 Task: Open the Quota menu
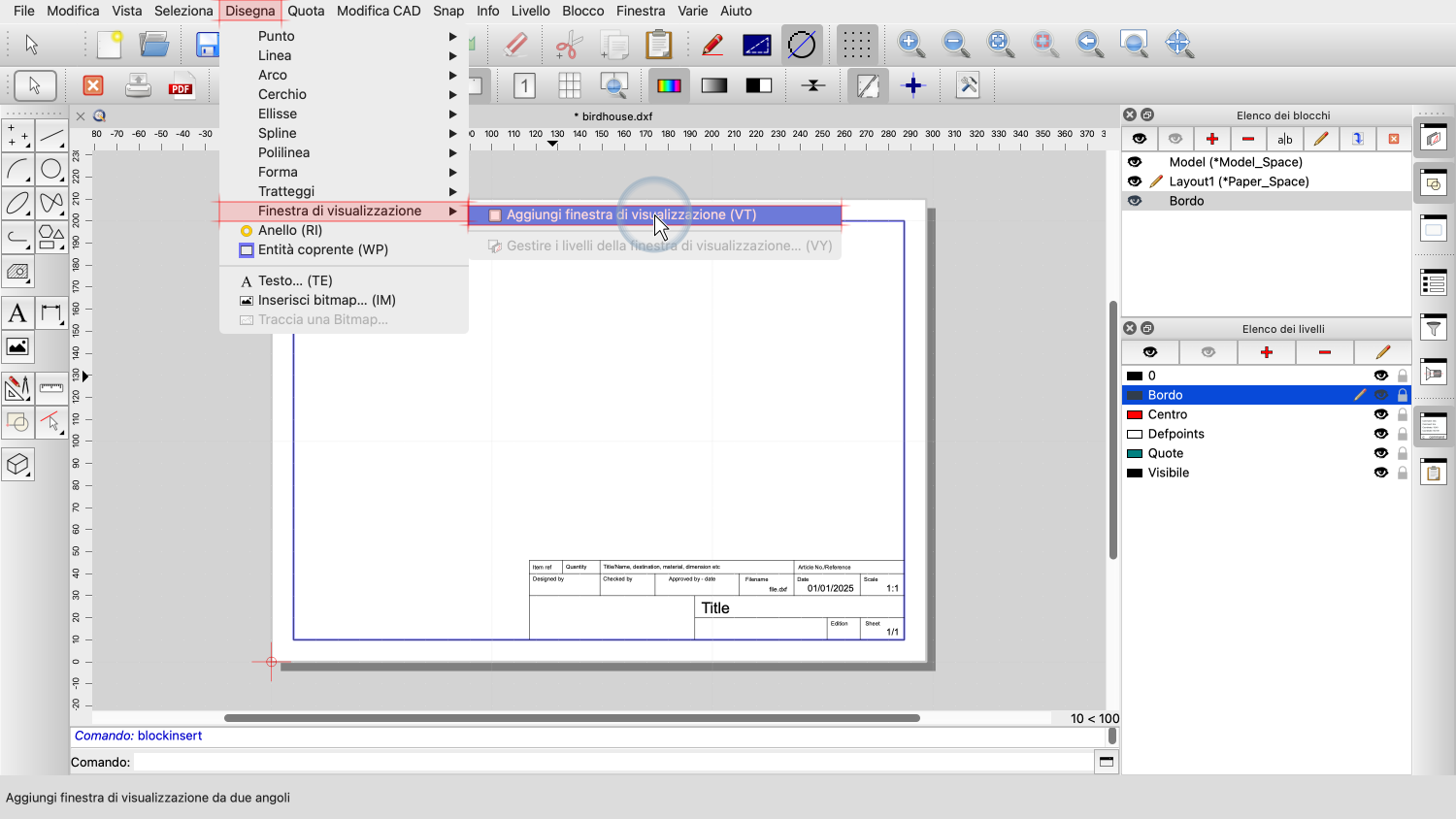[306, 11]
